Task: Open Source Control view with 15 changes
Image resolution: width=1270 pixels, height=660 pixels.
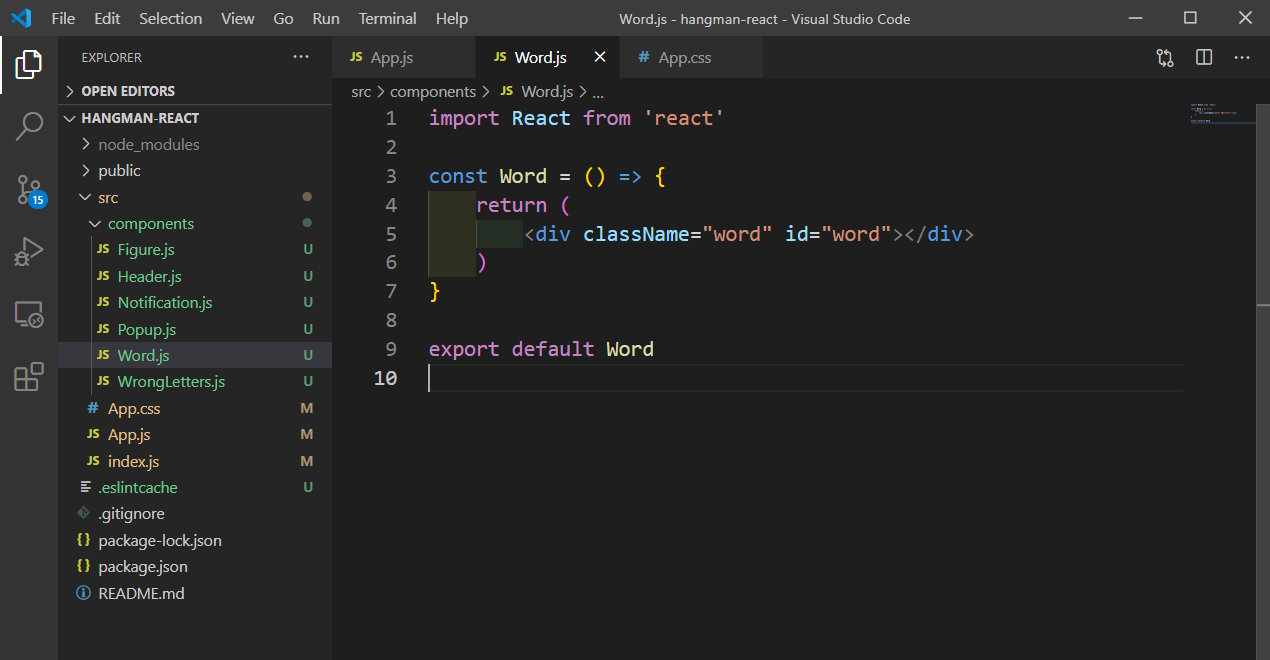Action: 29,189
